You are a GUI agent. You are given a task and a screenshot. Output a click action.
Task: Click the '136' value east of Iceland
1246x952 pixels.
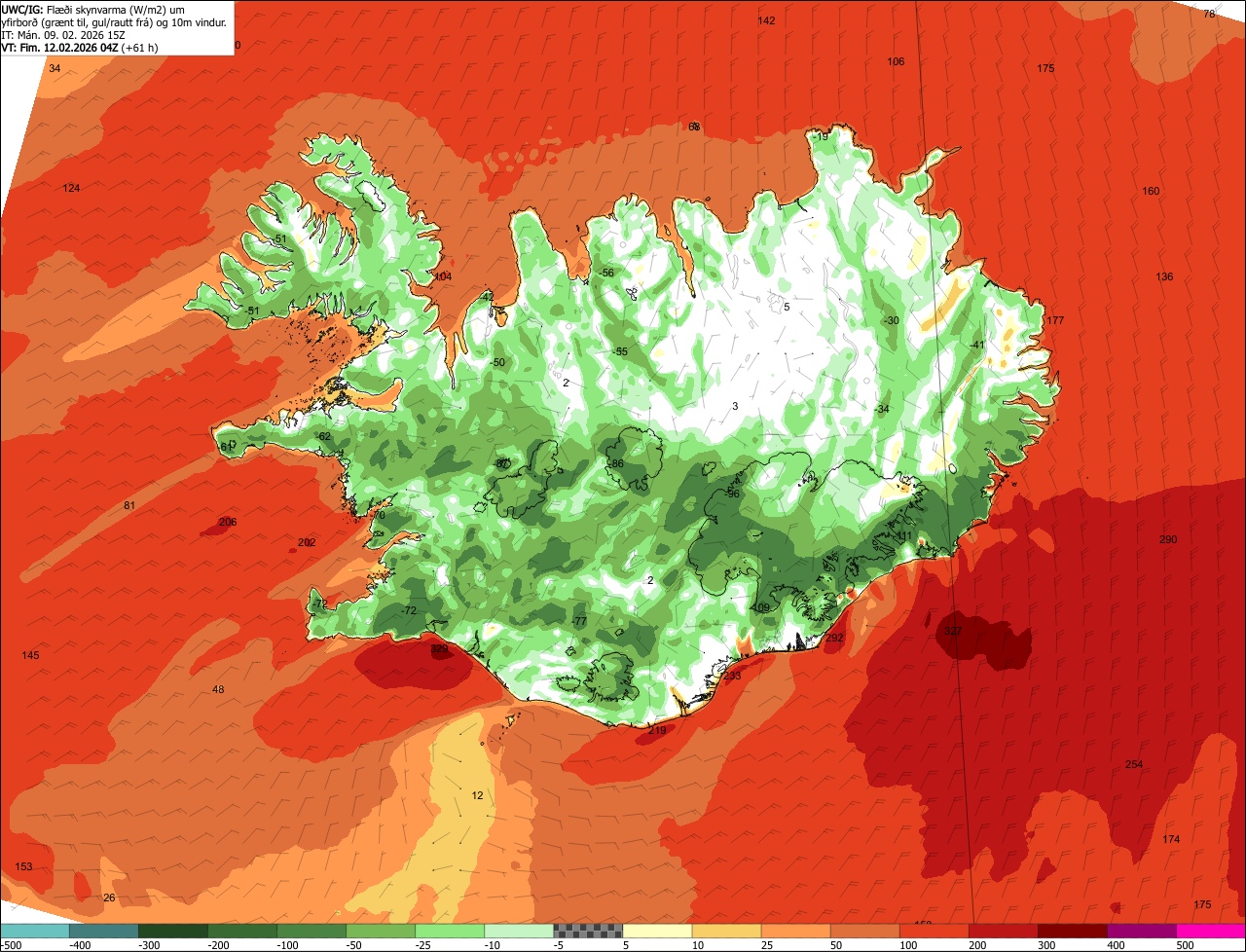(x=1164, y=276)
